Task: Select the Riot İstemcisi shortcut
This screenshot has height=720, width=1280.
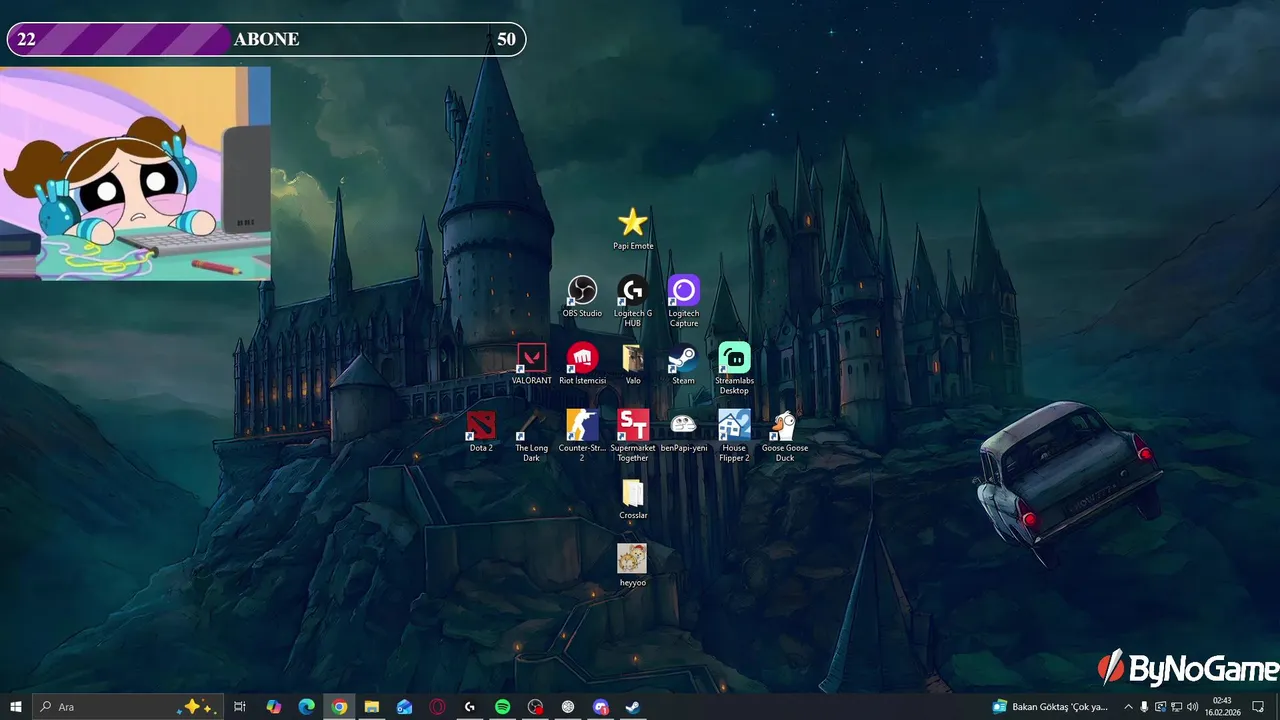Action: 582,364
